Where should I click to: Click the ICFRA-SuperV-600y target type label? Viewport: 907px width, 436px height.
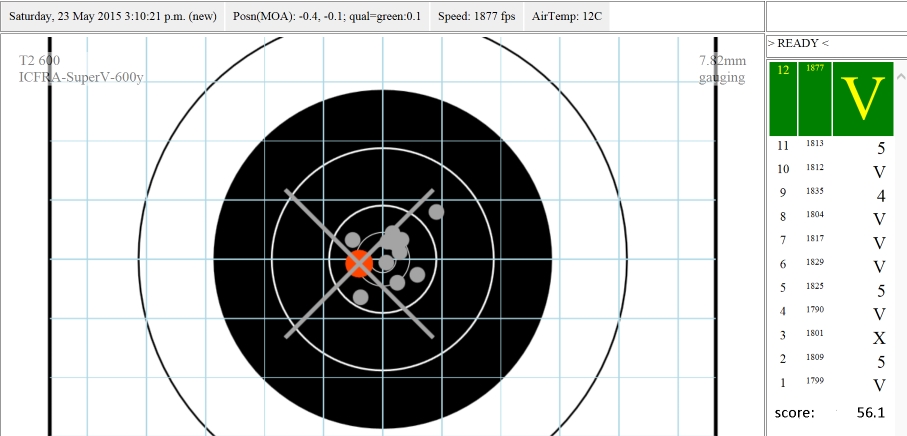click(81, 77)
